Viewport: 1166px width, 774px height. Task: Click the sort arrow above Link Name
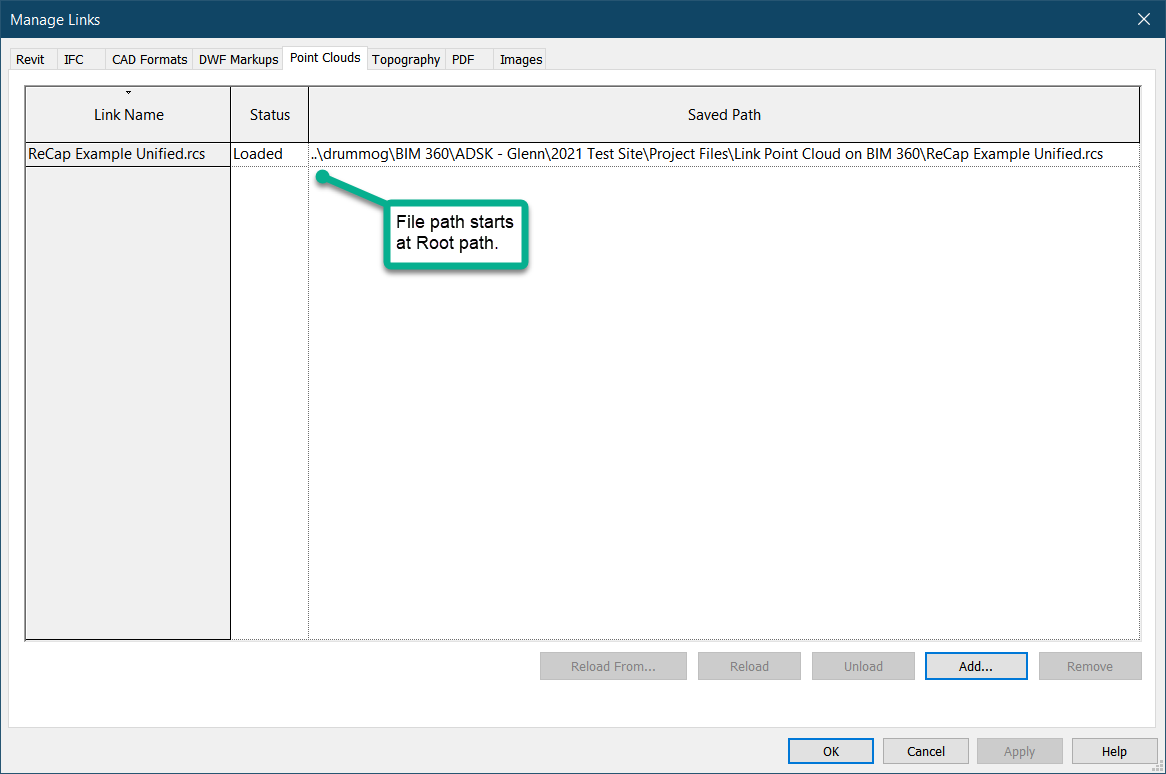coord(128,94)
